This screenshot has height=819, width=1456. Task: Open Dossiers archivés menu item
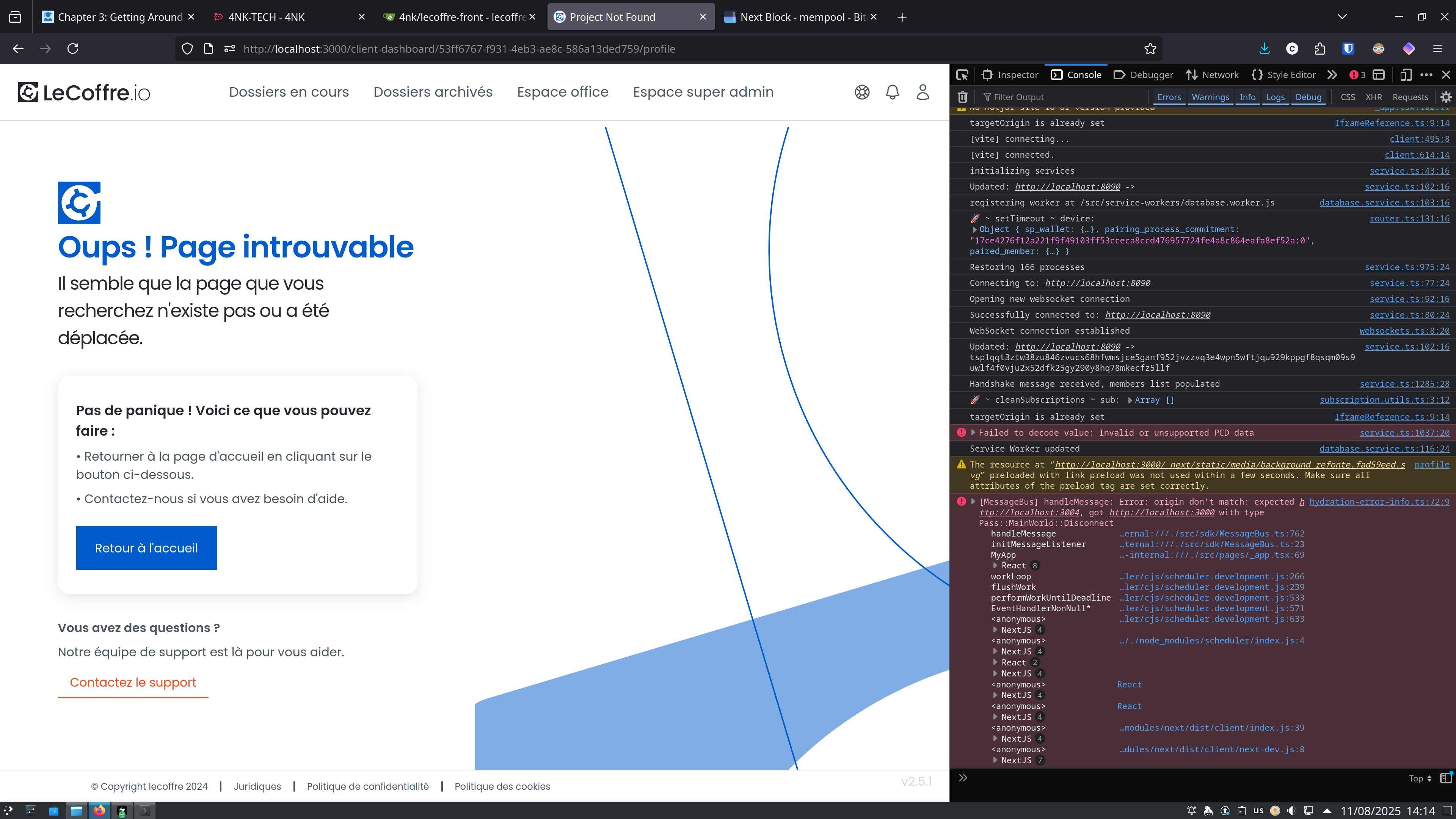tap(433, 92)
